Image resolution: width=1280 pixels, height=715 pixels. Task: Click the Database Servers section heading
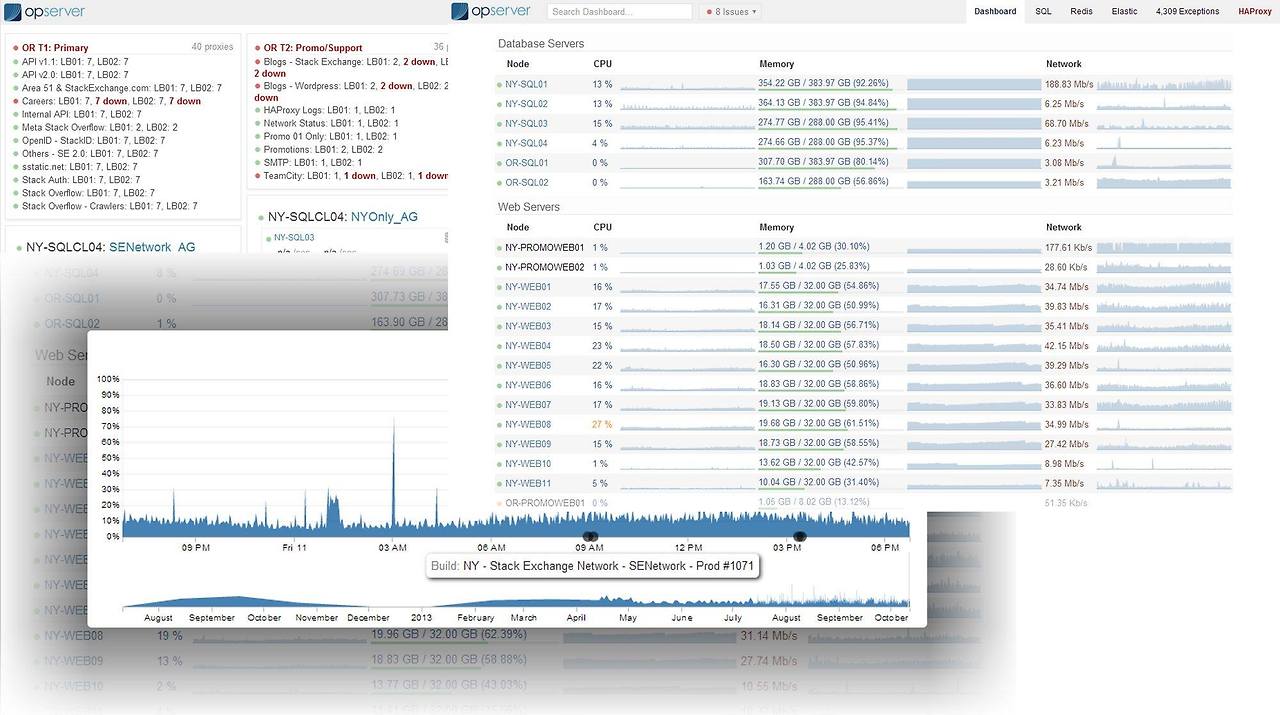tap(541, 44)
